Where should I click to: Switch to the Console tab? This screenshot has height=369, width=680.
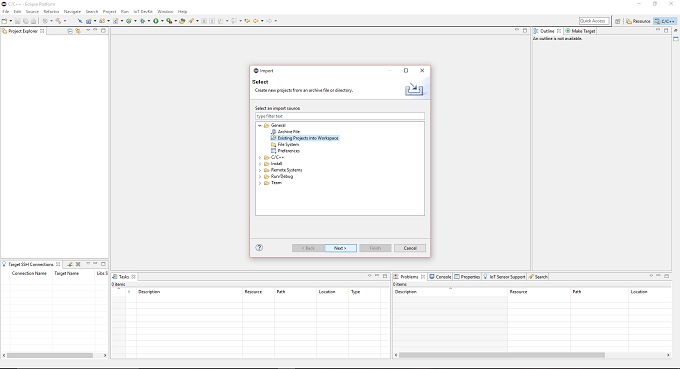coord(440,277)
